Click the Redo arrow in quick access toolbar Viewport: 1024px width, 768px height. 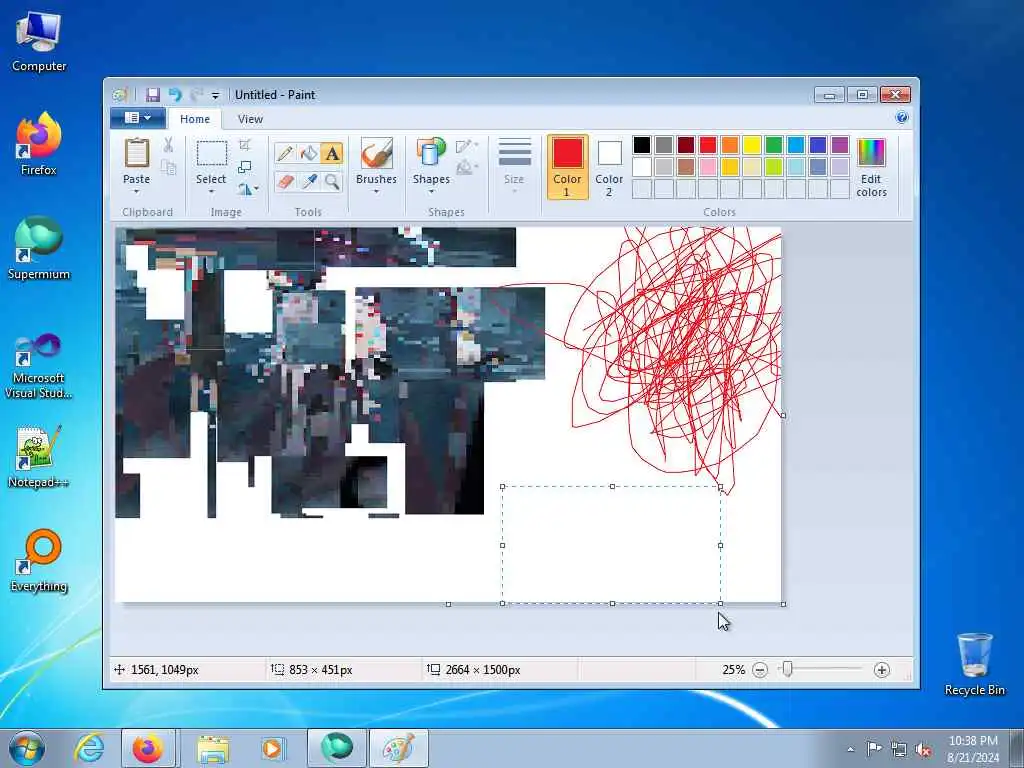coord(196,95)
